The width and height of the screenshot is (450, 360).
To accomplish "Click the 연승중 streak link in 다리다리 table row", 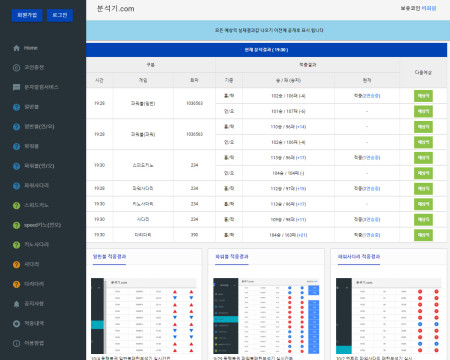I will [x=371, y=235].
